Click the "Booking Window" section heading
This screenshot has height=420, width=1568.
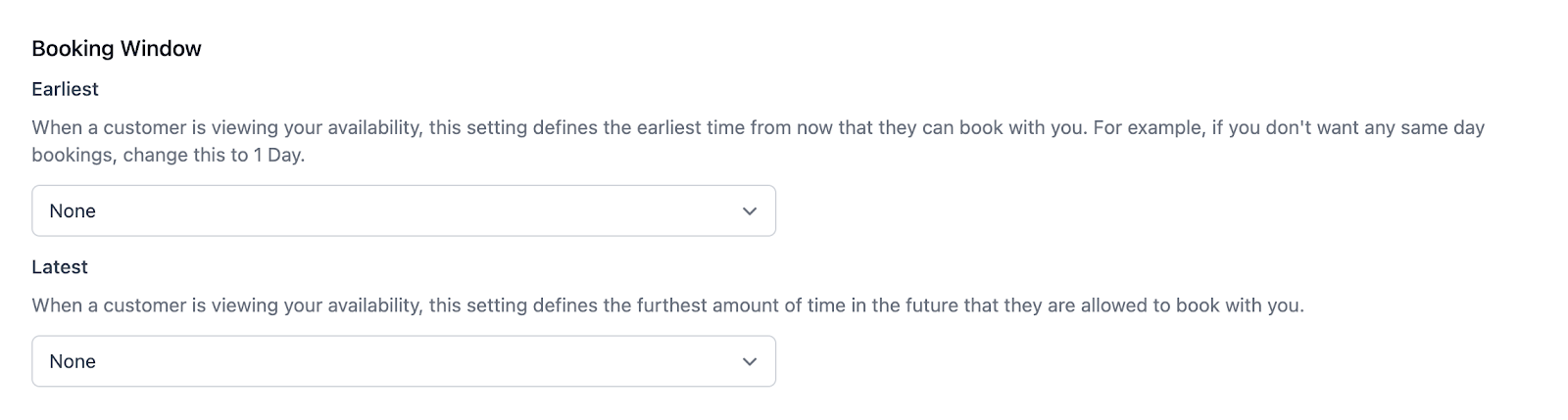117,49
